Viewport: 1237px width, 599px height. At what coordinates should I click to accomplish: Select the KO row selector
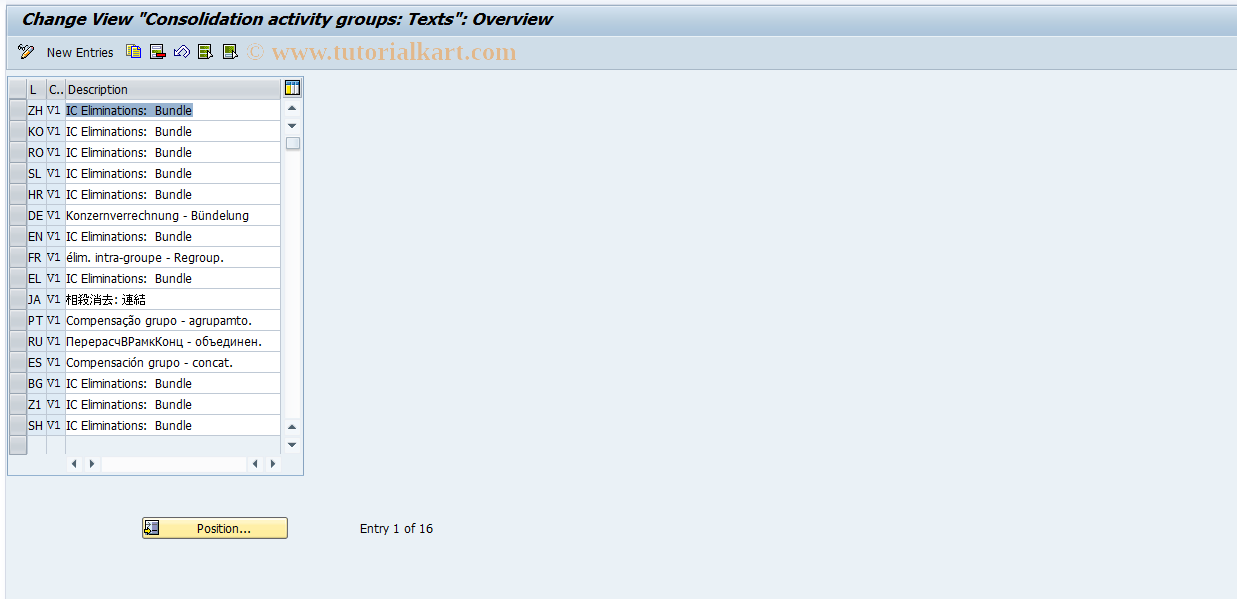(x=18, y=131)
